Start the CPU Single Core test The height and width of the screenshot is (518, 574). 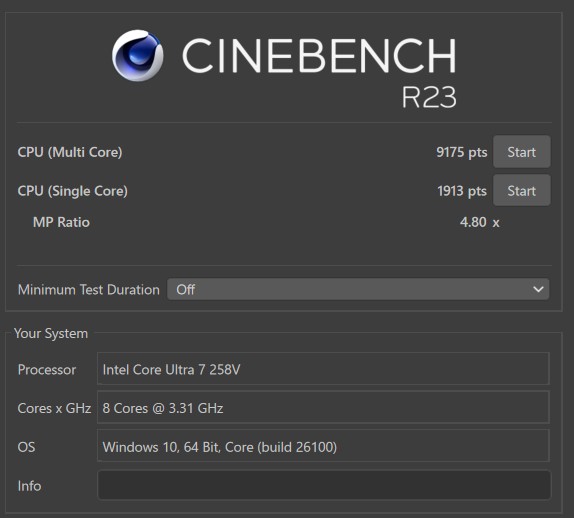(521, 190)
